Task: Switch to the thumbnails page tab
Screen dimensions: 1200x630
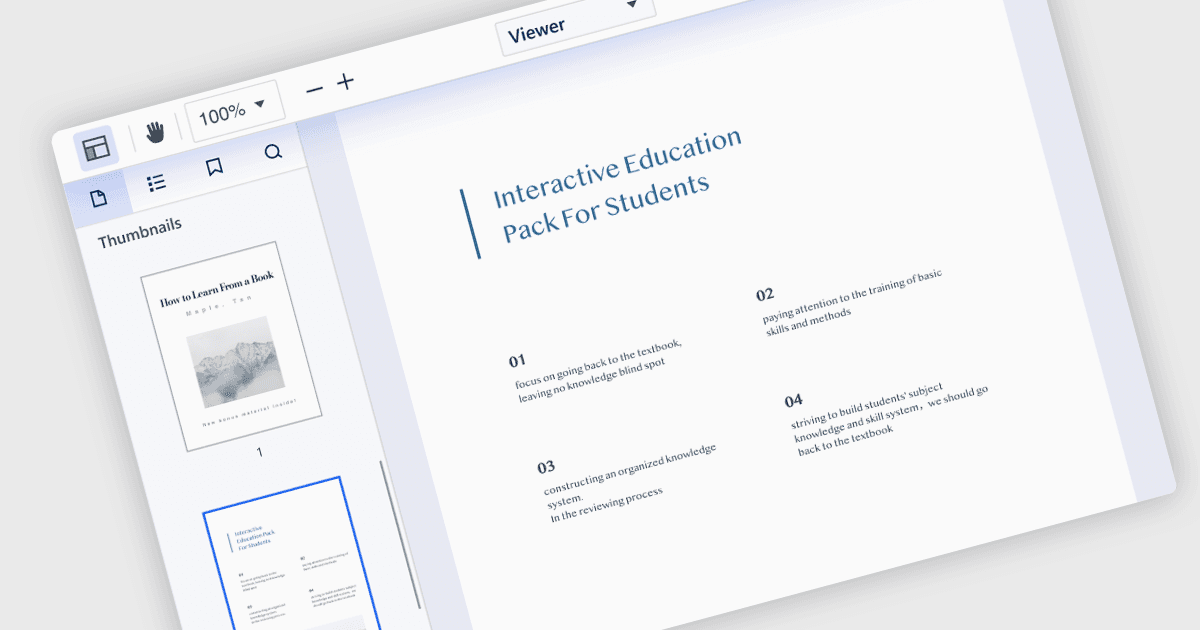Action: coord(98,198)
